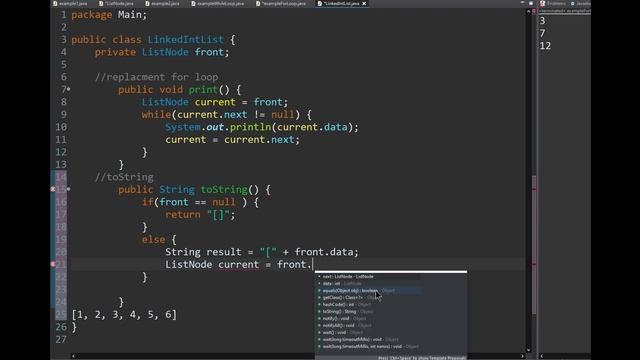Open the Problems view tab

553,3
